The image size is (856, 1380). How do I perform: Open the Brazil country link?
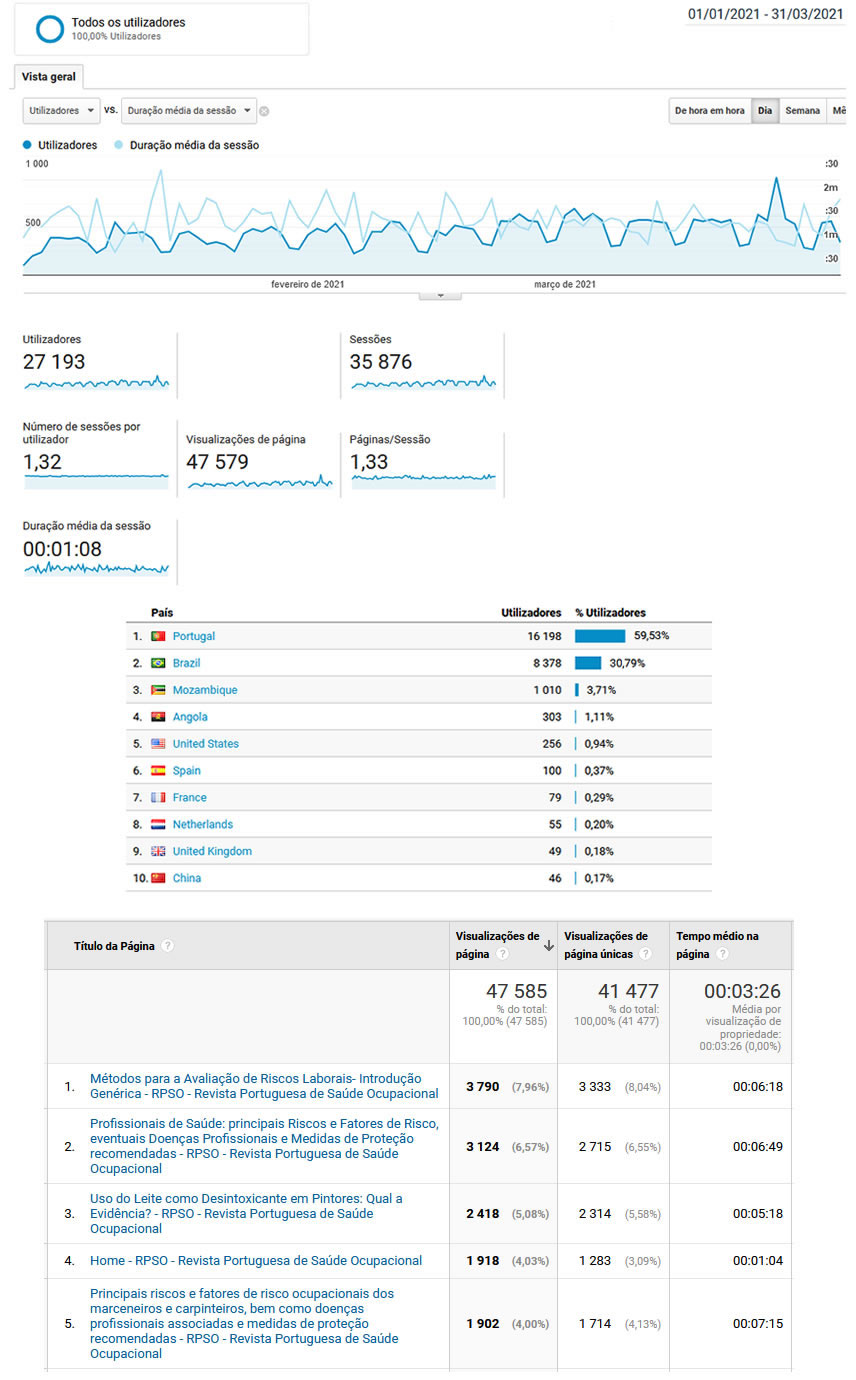tap(189, 663)
